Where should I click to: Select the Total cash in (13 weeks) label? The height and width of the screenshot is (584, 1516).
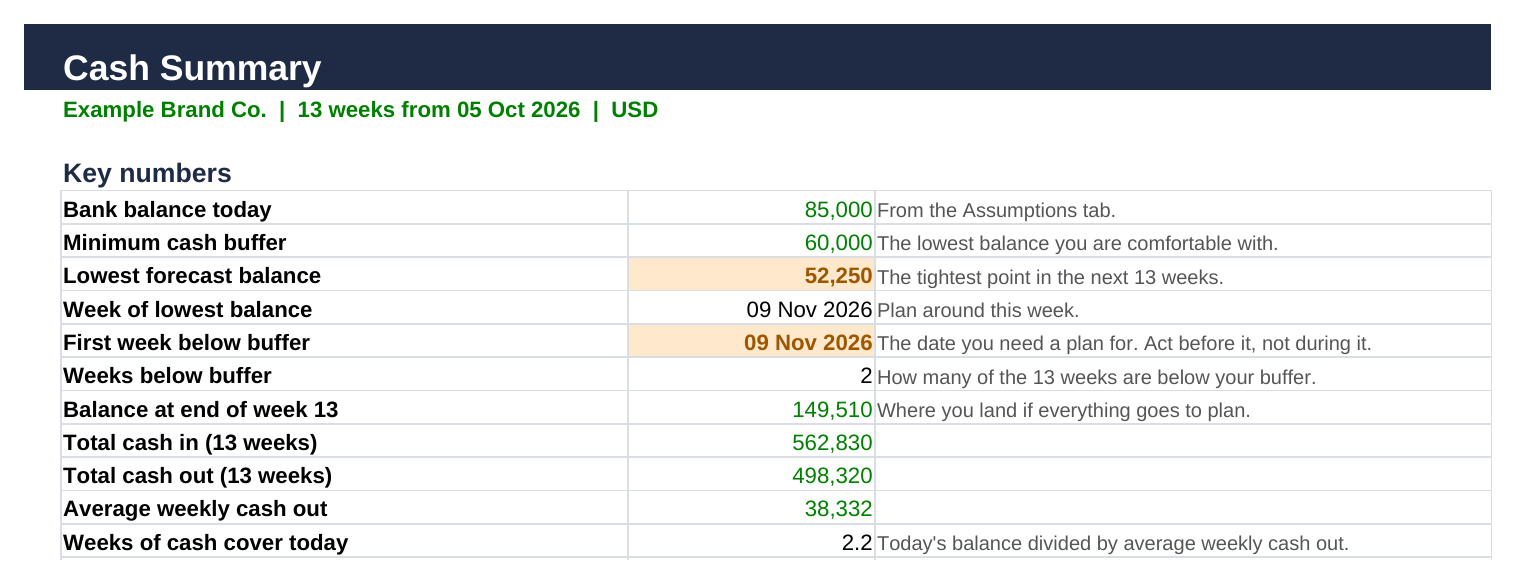click(190, 443)
